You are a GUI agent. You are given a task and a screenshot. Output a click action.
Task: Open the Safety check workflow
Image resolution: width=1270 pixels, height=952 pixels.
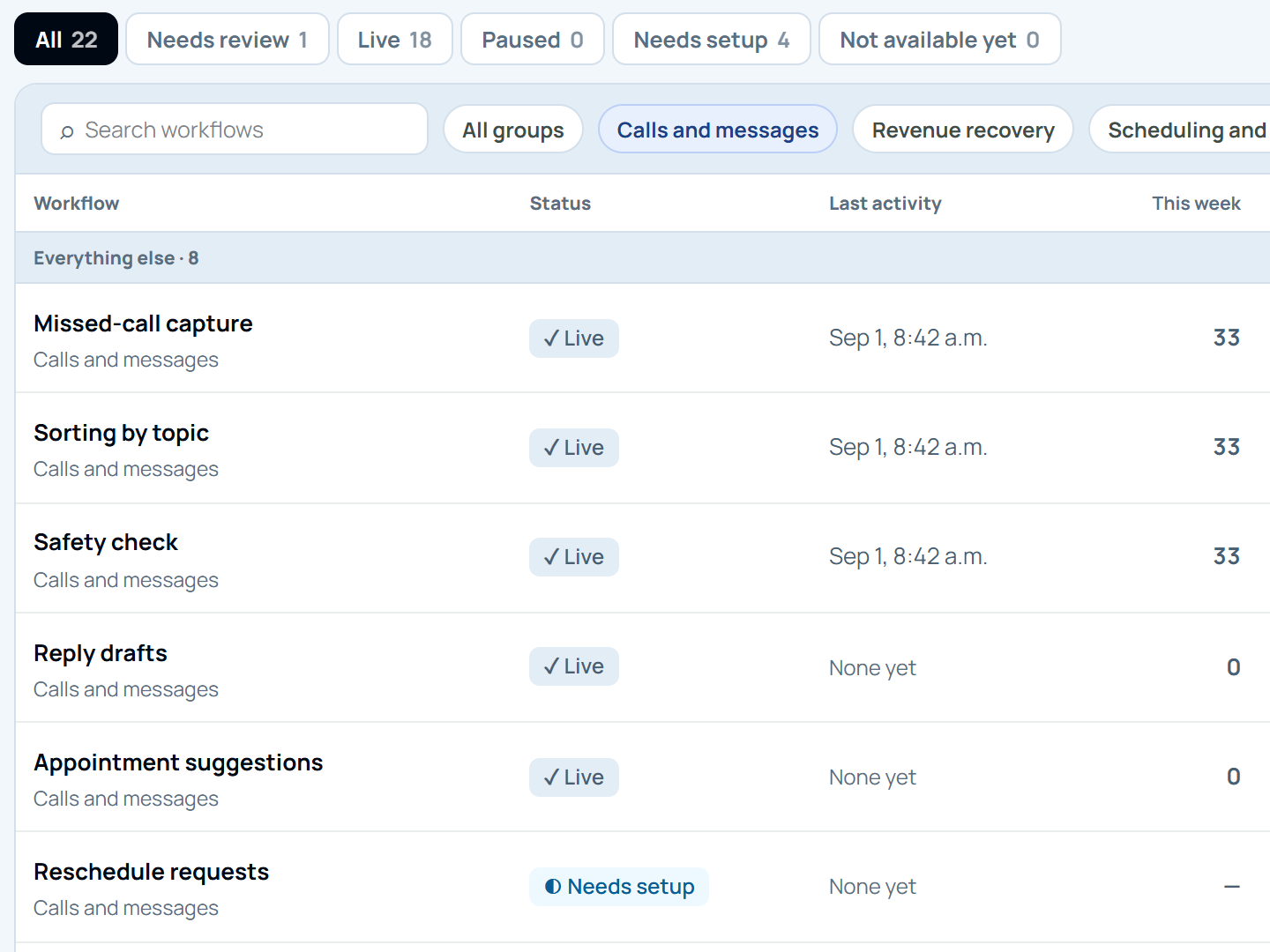tap(106, 542)
